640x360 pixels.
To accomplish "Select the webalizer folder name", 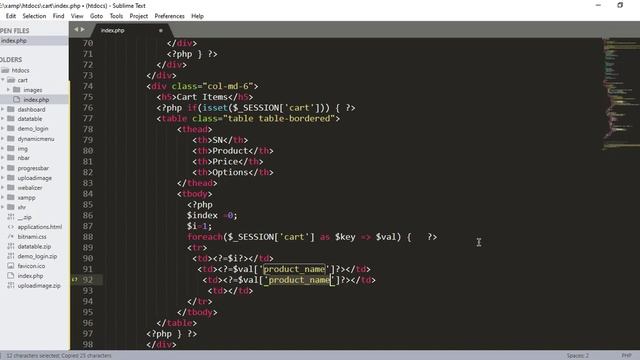I will (x=30, y=188).
